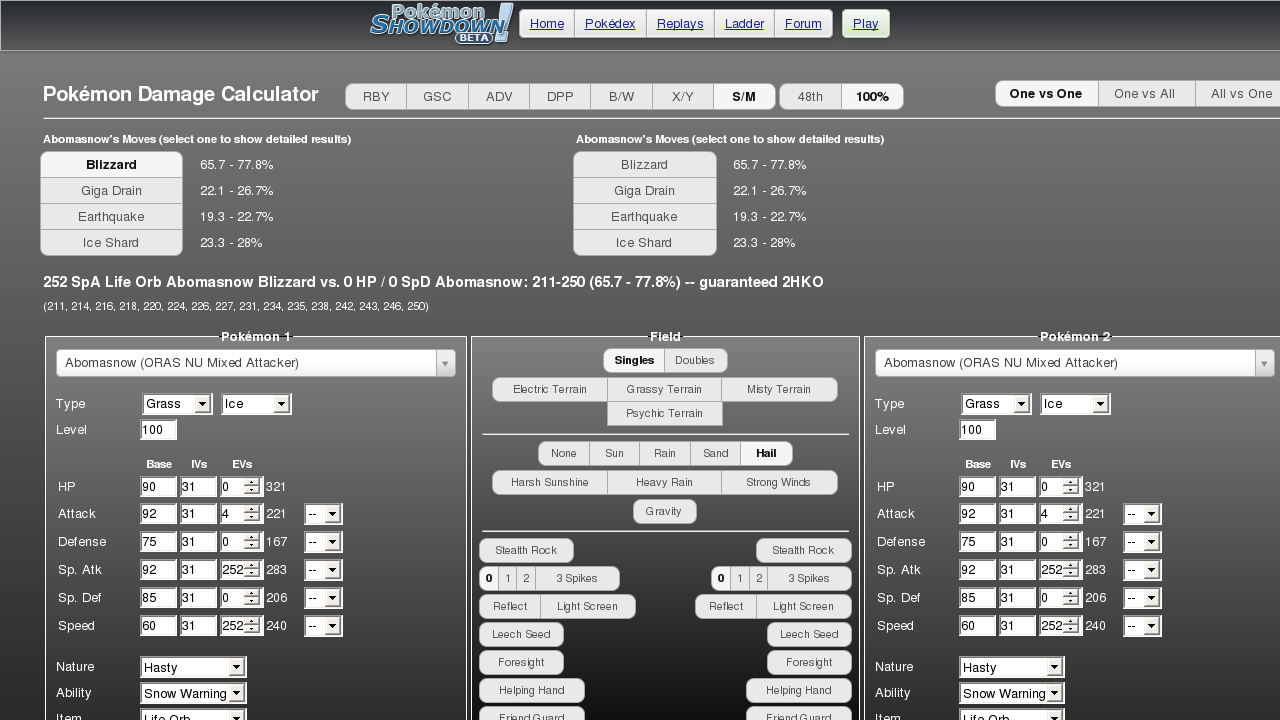Open the Pokémon 2 set selector dropdown
This screenshot has width=1280, height=720.
tap(1075, 363)
